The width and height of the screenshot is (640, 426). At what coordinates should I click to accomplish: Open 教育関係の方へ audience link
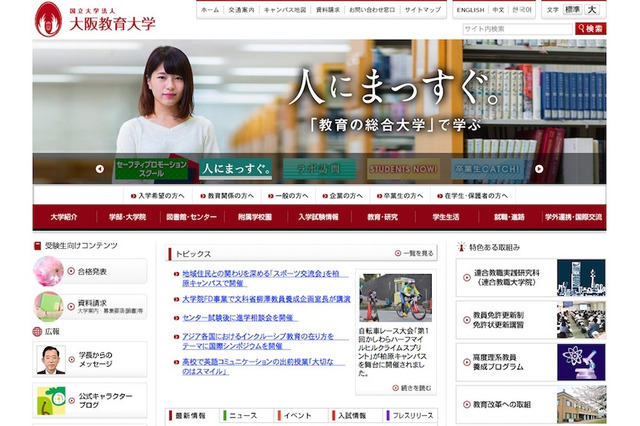click(x=227, y=196)
